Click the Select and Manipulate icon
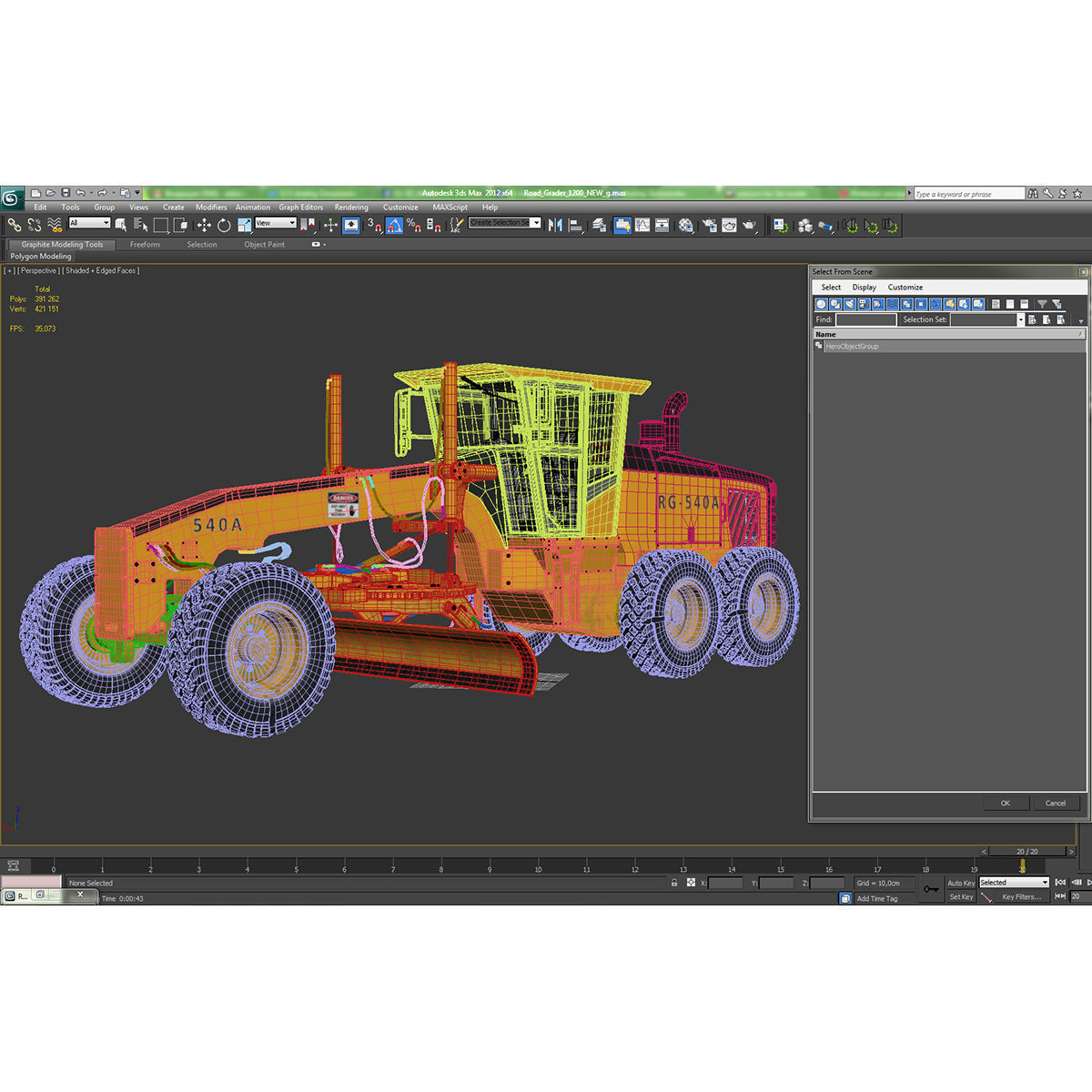Screen dimensions: 1092x1092 click(x=330, y=225)
